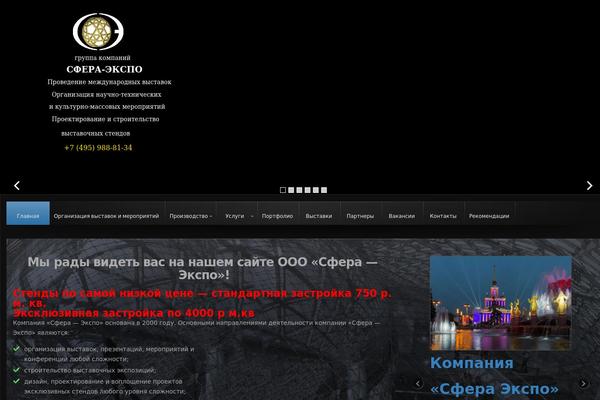Open the Выставки menu item
The width and height of the screenshot is (600, 400).
(319, 216)
